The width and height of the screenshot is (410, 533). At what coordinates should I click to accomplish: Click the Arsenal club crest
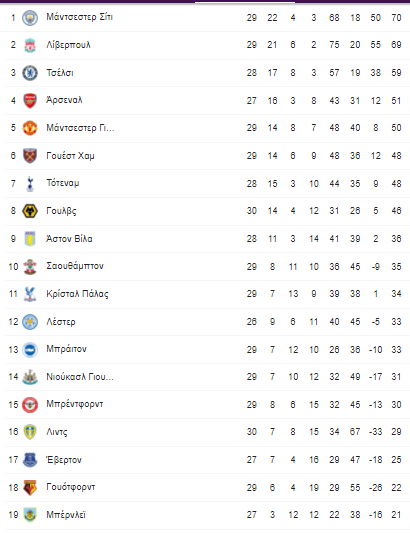coord(30,101)
